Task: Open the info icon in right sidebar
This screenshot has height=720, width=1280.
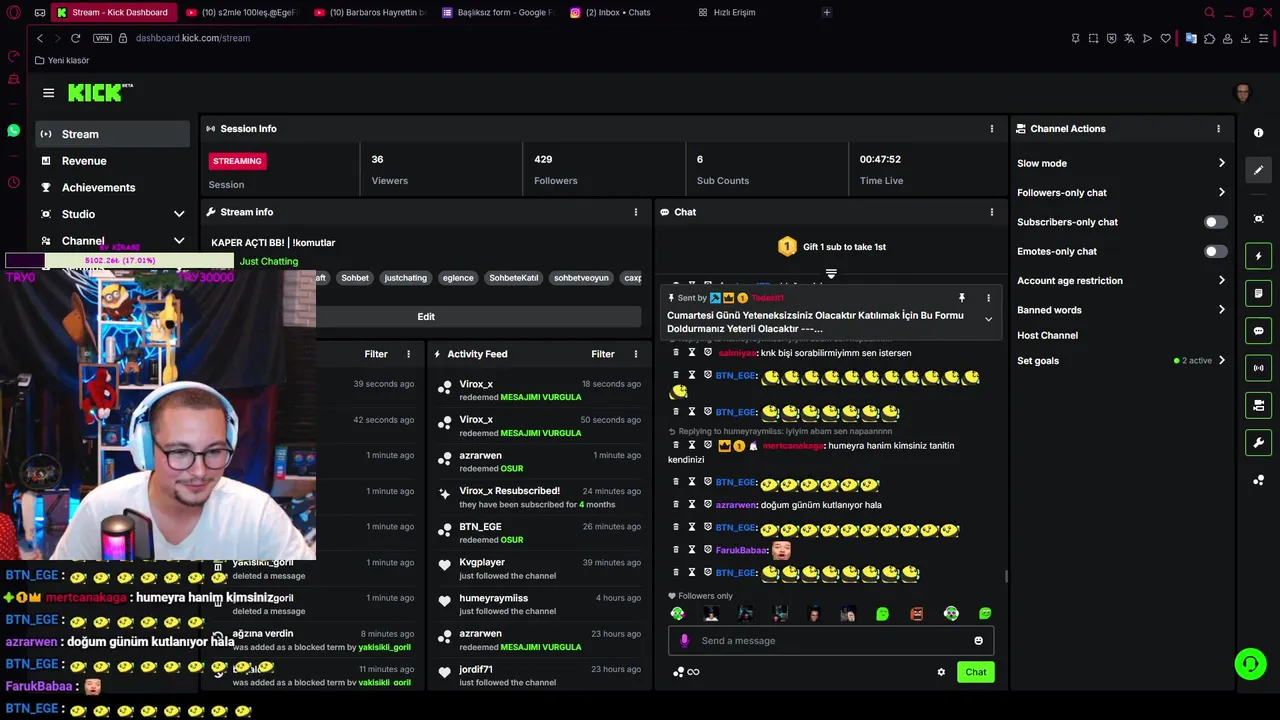Action: click(x=1258, y=133)
